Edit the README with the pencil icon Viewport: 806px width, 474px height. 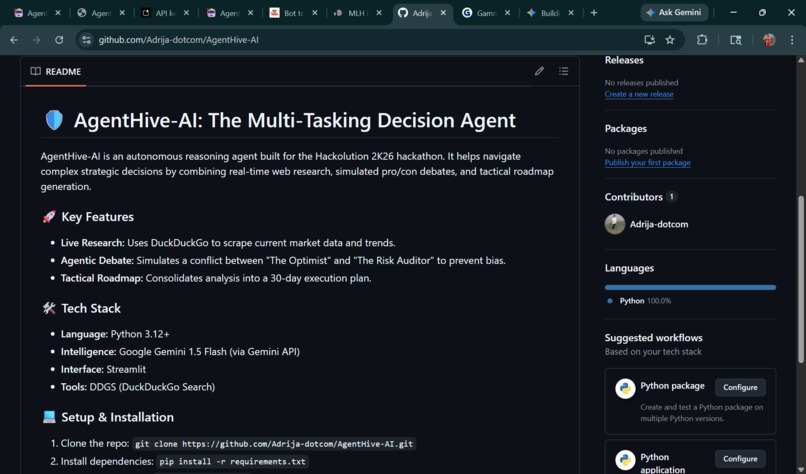coord(539,71)
